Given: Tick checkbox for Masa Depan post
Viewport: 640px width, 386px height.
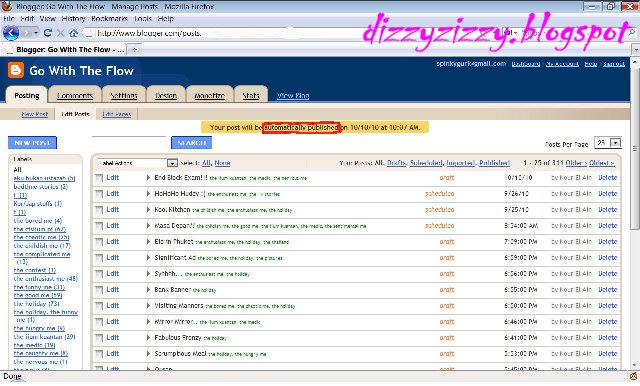Looking at the screenshot, I should 99,226.
